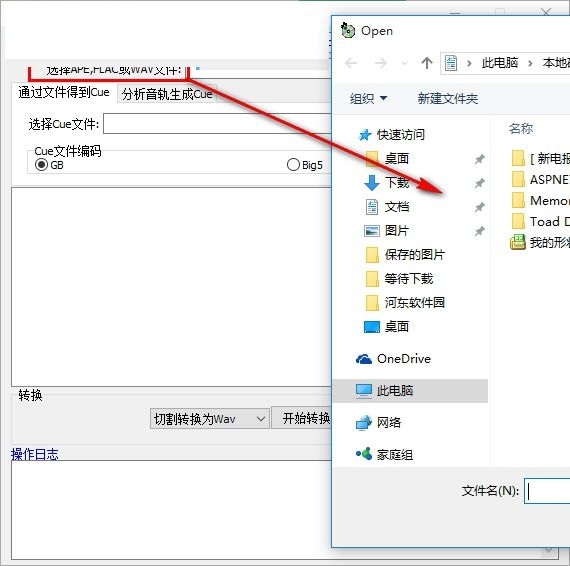Select Big5 encoding radio button
This screenshot has width=570, height=566.
(293, 165)
